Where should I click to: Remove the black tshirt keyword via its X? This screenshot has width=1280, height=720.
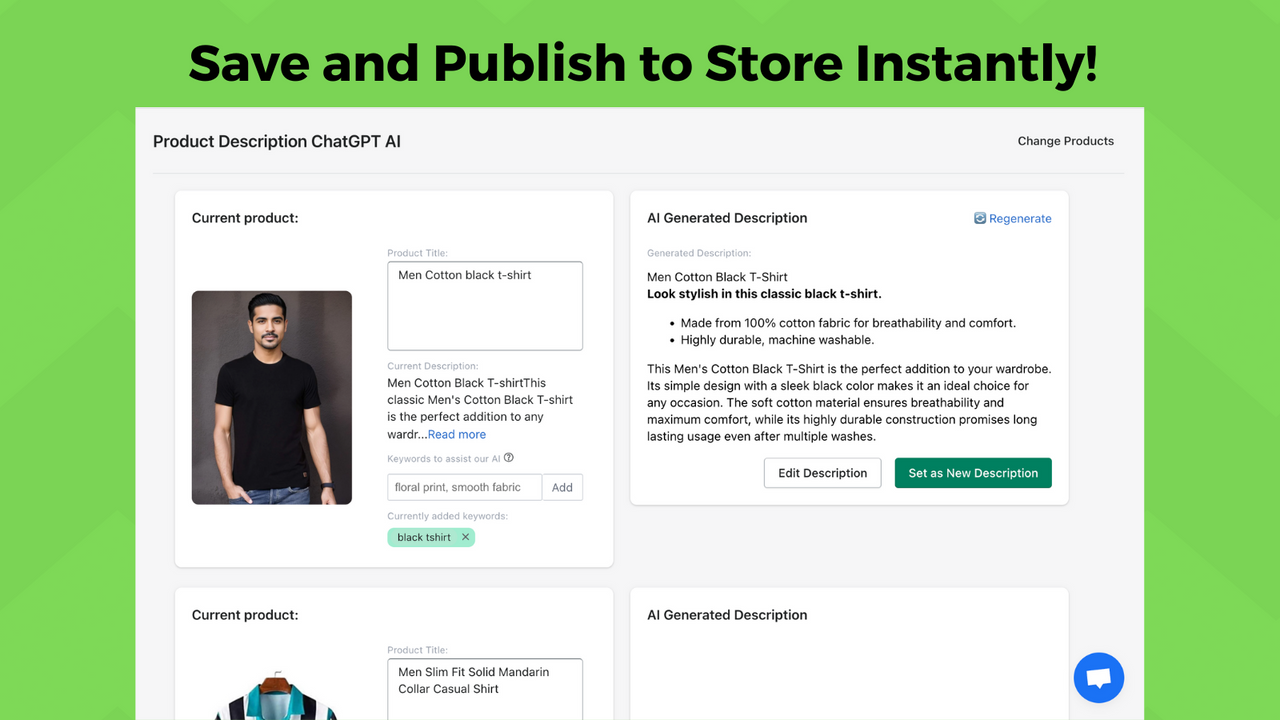(x=465, y=537)
